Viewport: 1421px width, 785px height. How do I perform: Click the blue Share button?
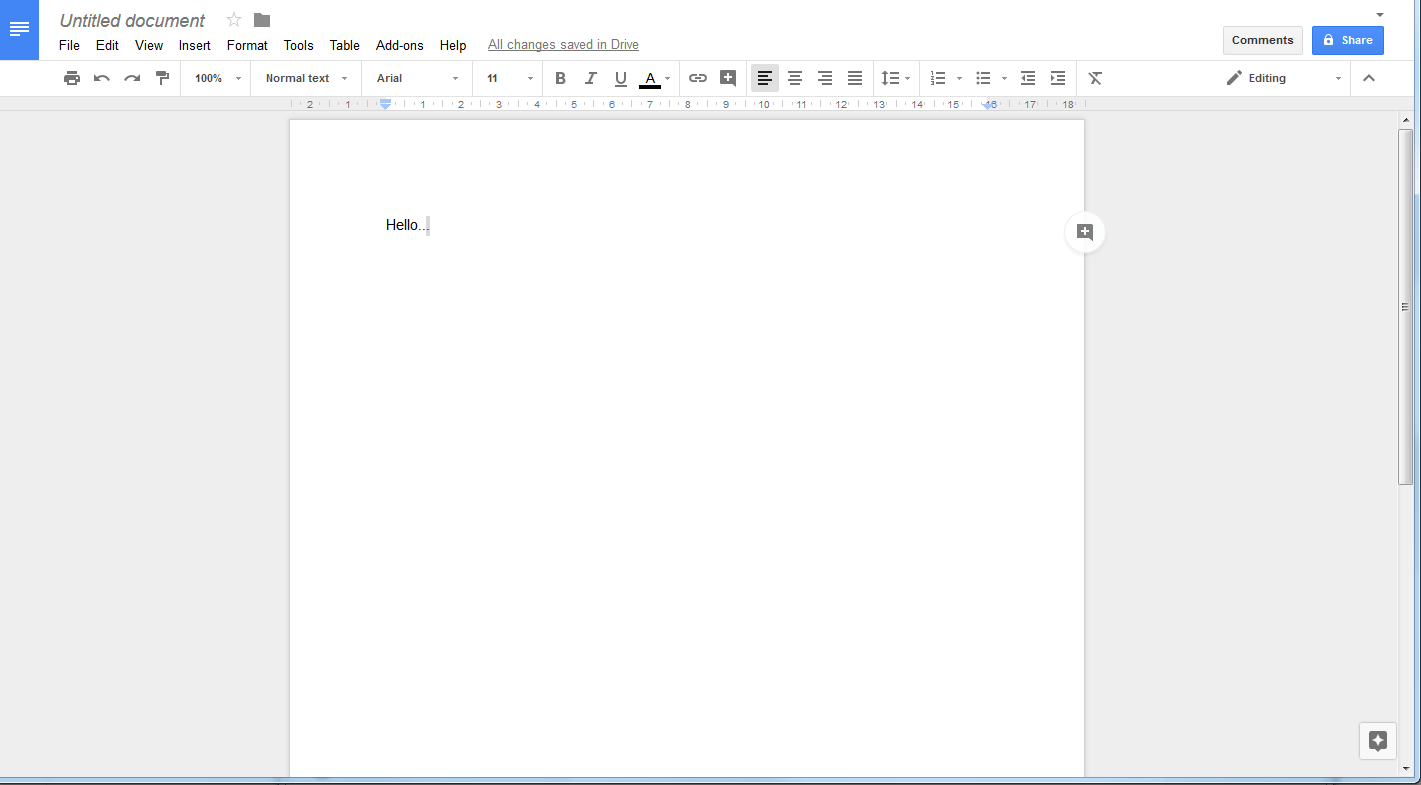coord(1347,40)
